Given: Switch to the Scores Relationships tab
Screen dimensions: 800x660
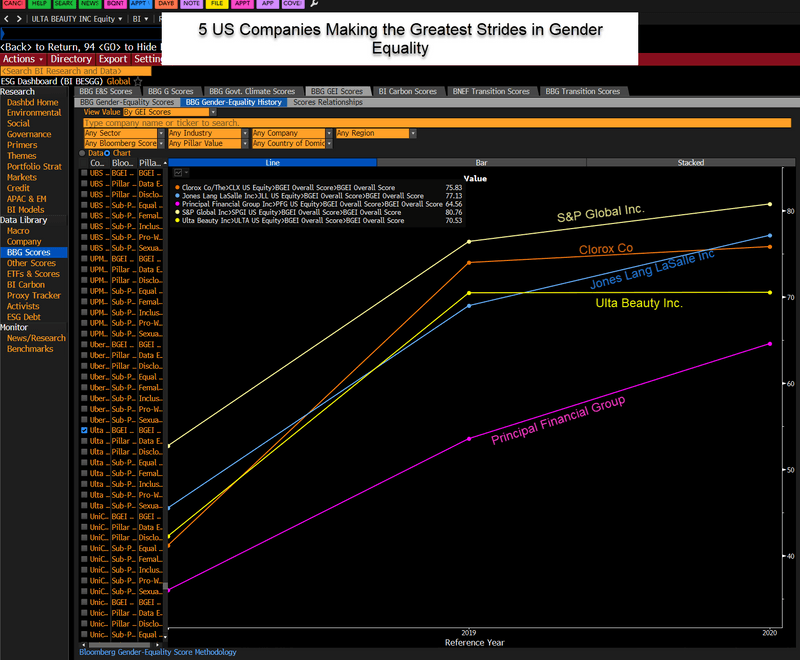Looking at the screenshot, I should tap(327, 103).
